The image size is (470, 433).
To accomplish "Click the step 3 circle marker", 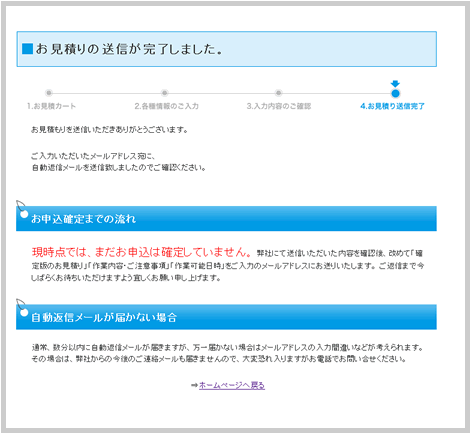I will (x=278, y=93).
